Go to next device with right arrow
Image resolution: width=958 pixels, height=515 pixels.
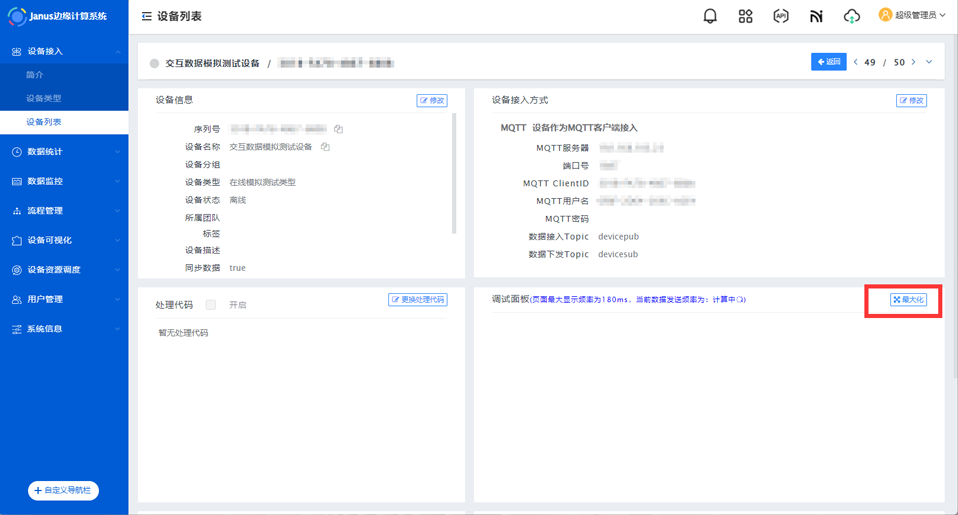coord(913,62)
